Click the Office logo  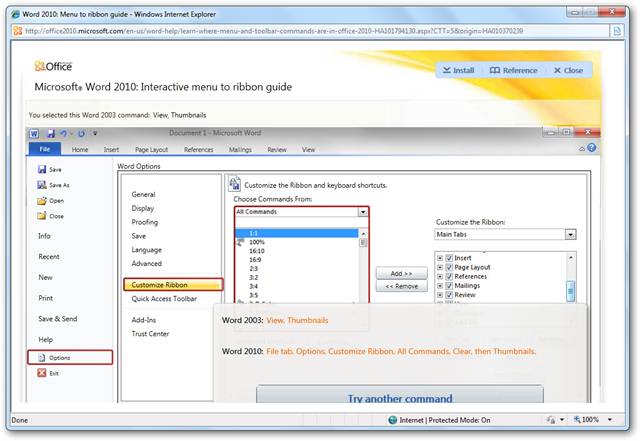[53, 66]
